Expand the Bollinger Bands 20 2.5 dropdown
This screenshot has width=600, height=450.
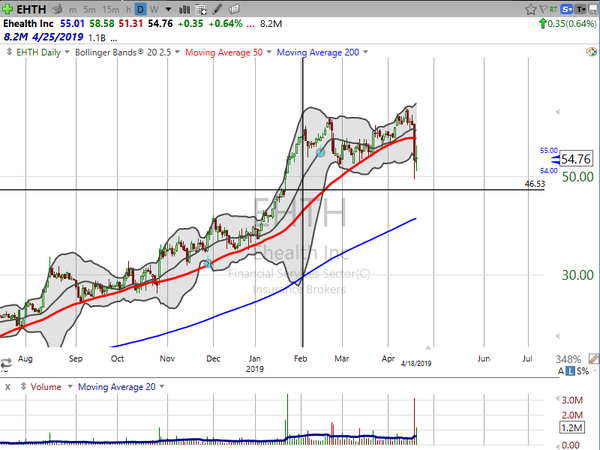coord(177,52)
